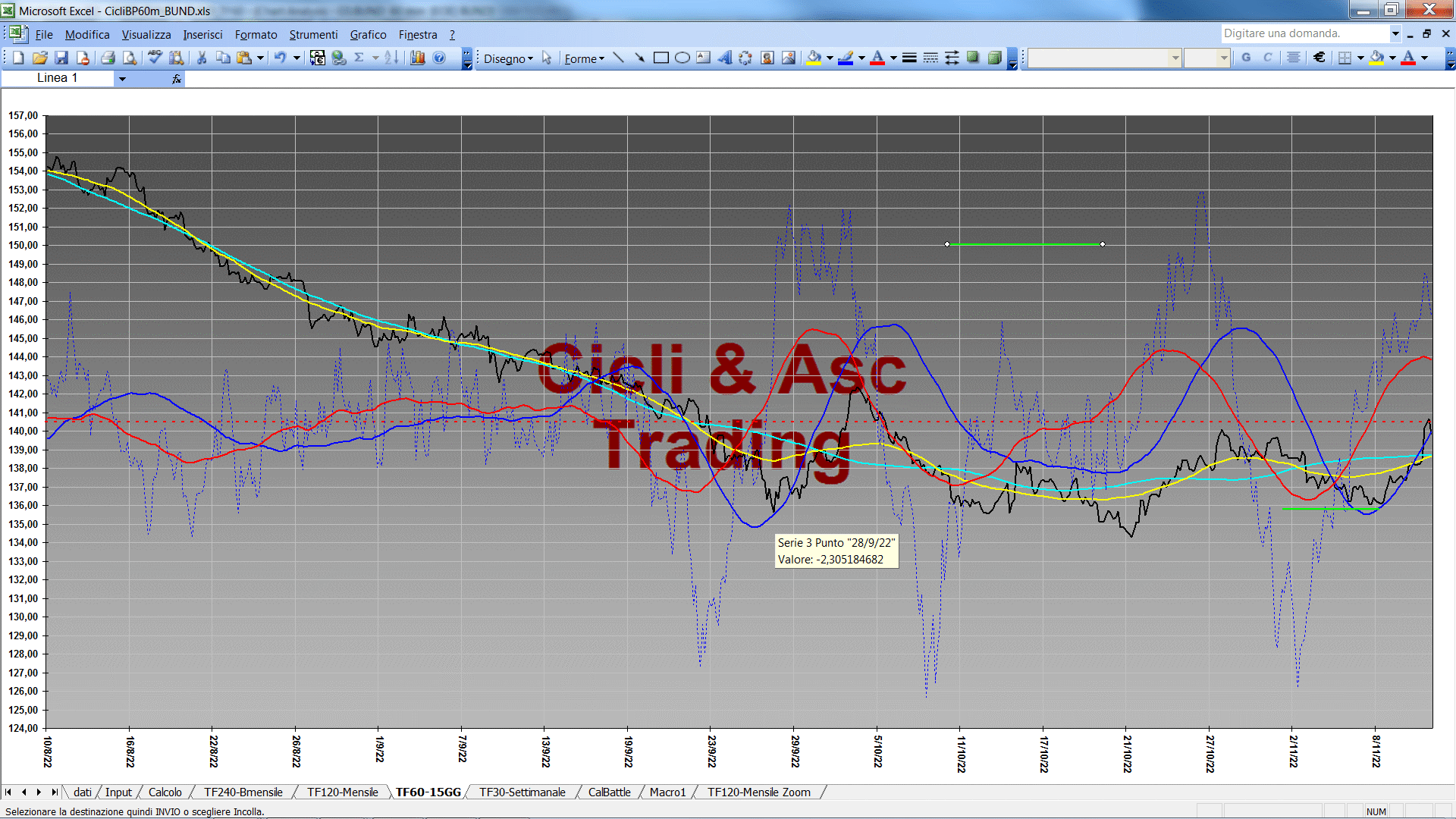The height and width of the screenshot is (819, 1456).
Task: Expand the help question box dropdown arrow
Action: click(x=1395, y=33)
